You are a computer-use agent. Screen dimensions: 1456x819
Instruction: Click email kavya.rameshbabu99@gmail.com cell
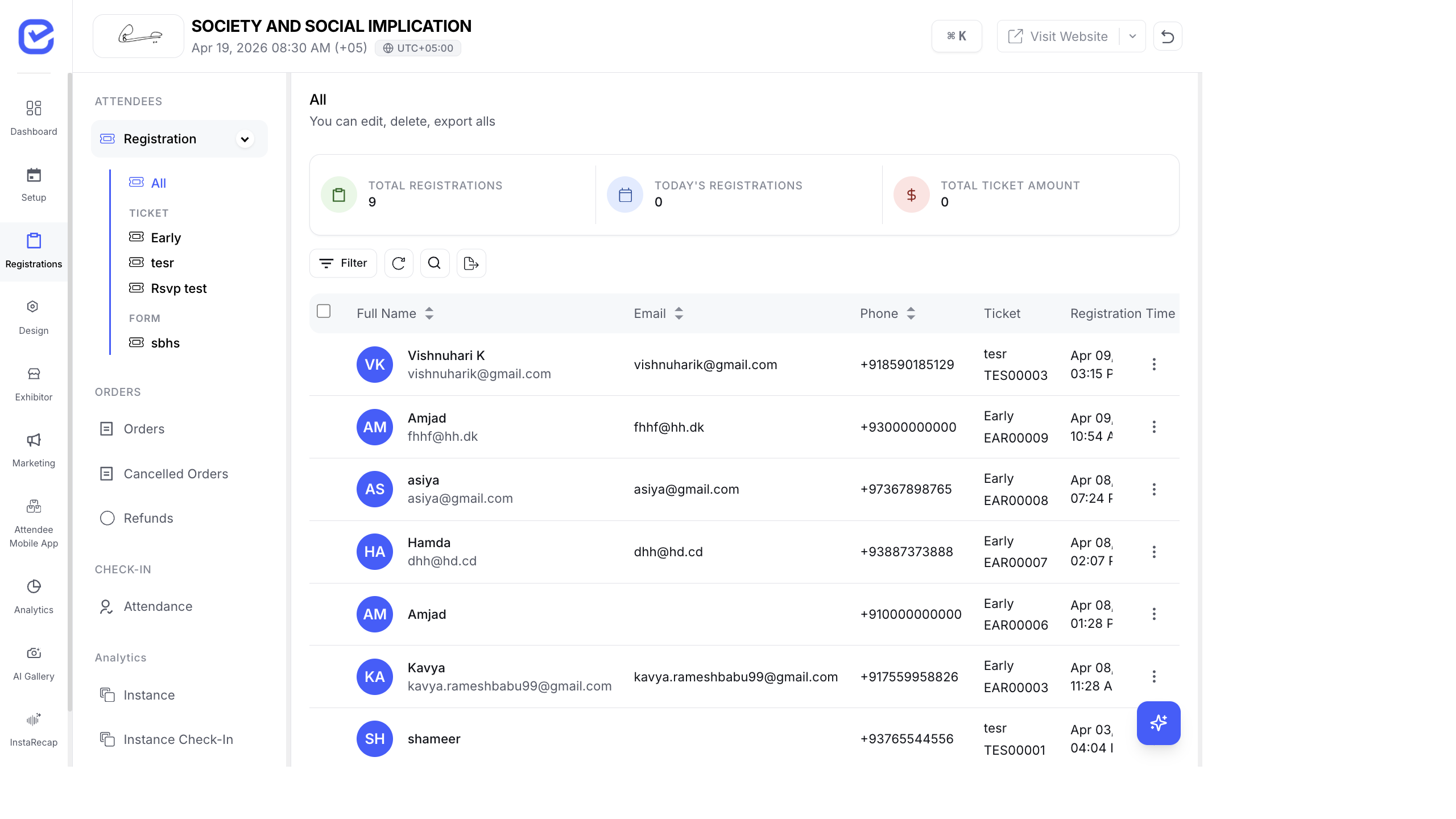(x=736, y=677)
